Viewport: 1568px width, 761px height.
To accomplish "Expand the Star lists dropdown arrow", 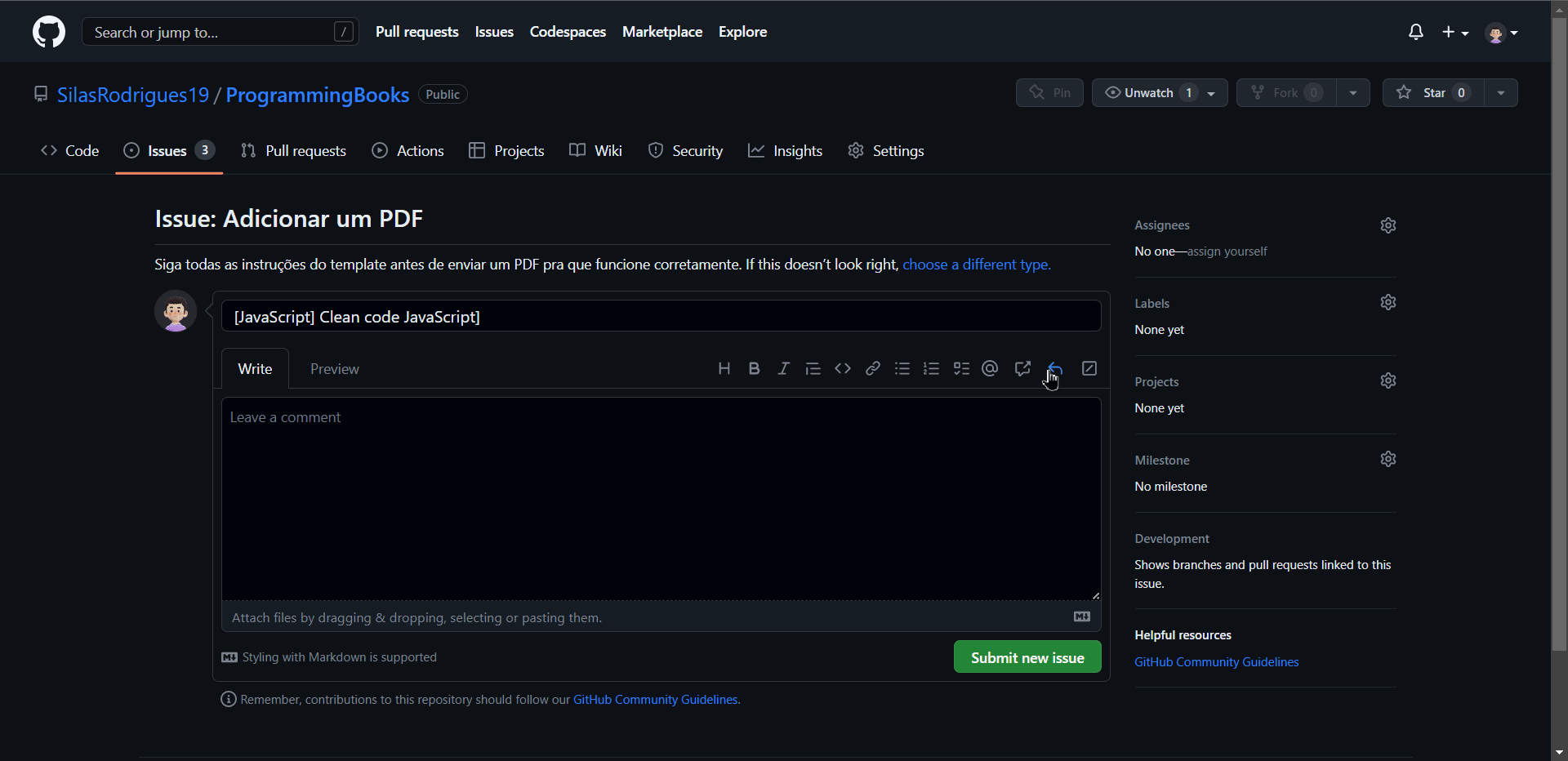I will [1501, 93].
